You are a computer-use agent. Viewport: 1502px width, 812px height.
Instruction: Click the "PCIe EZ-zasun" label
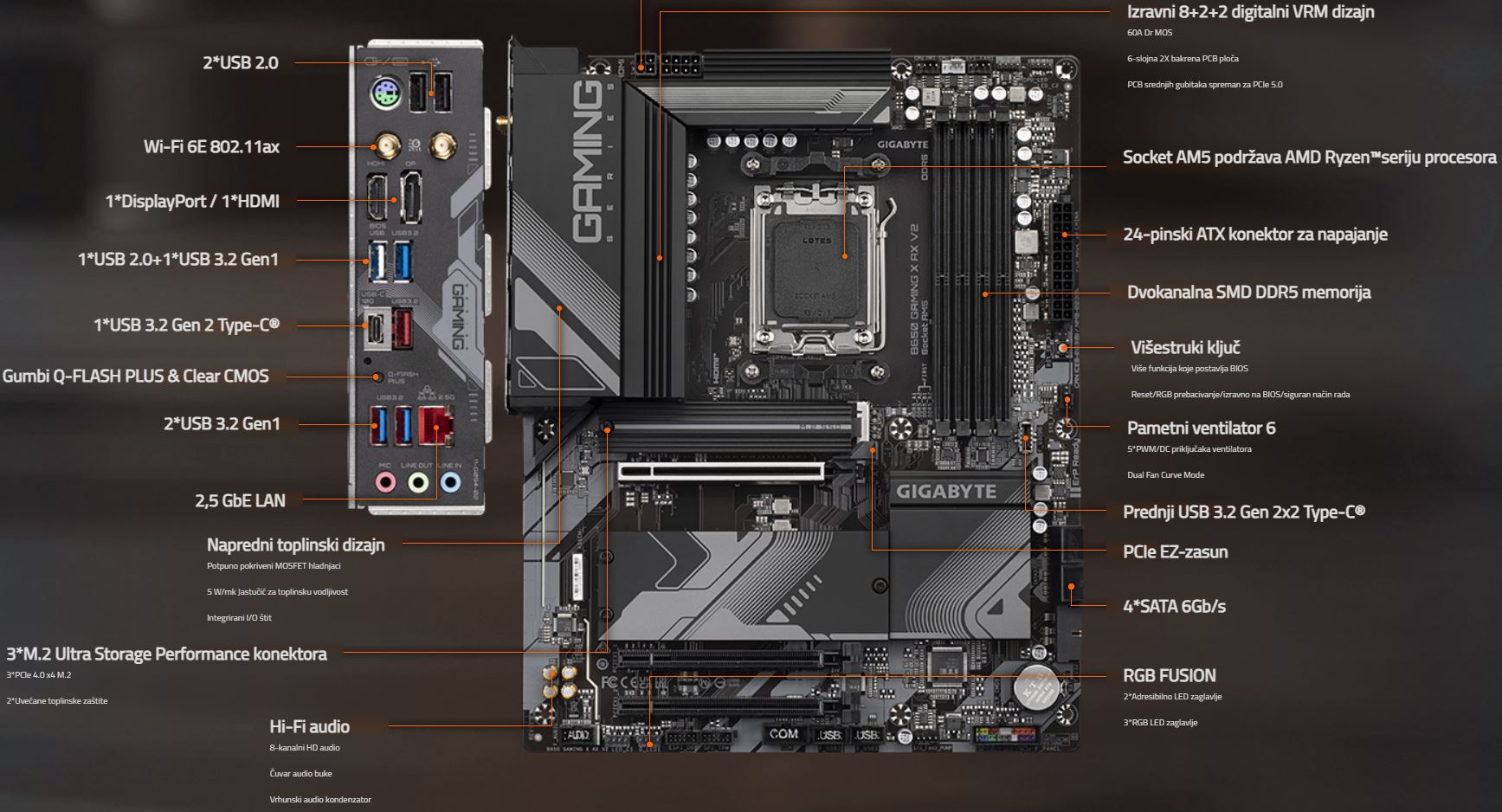pyautogui.click(x=1175, y=551)
